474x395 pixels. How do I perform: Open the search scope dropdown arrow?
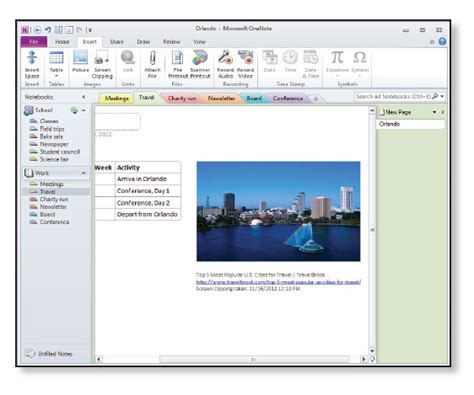coord(442,96)
